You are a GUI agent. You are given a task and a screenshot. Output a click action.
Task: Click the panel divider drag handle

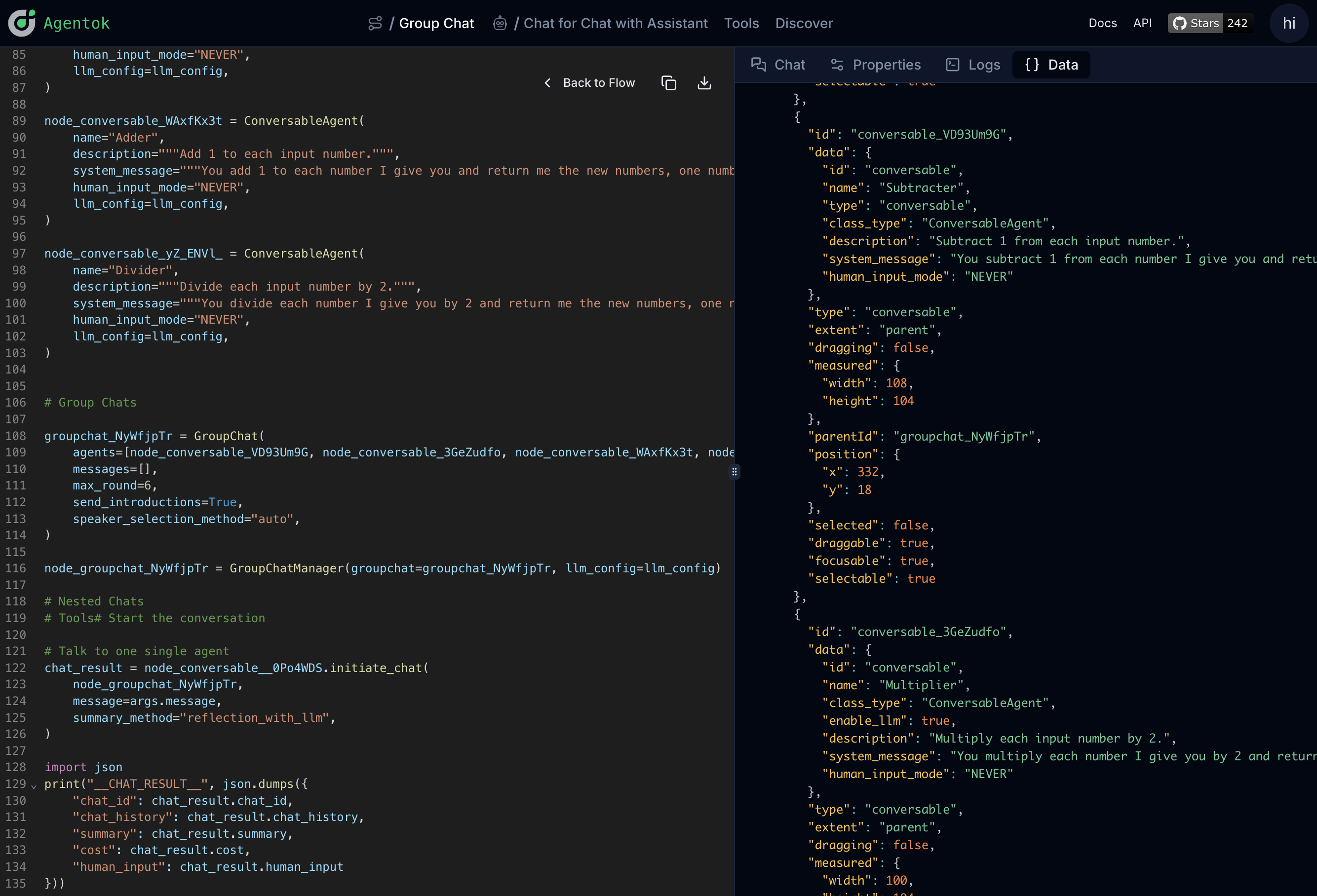point(734,472)
